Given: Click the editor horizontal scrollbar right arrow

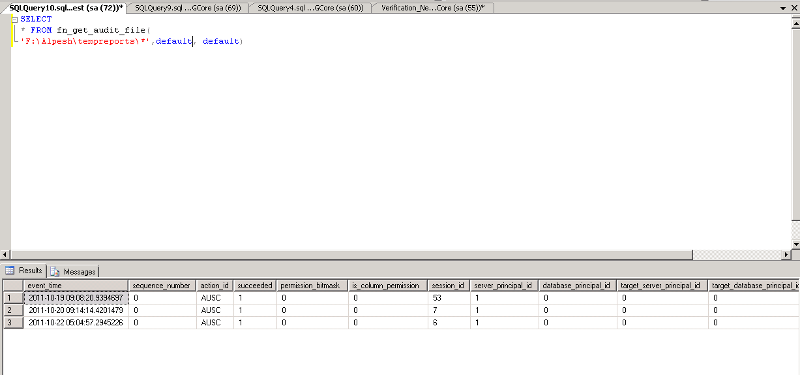Looking at the screenshot, I should pos(786,254).
